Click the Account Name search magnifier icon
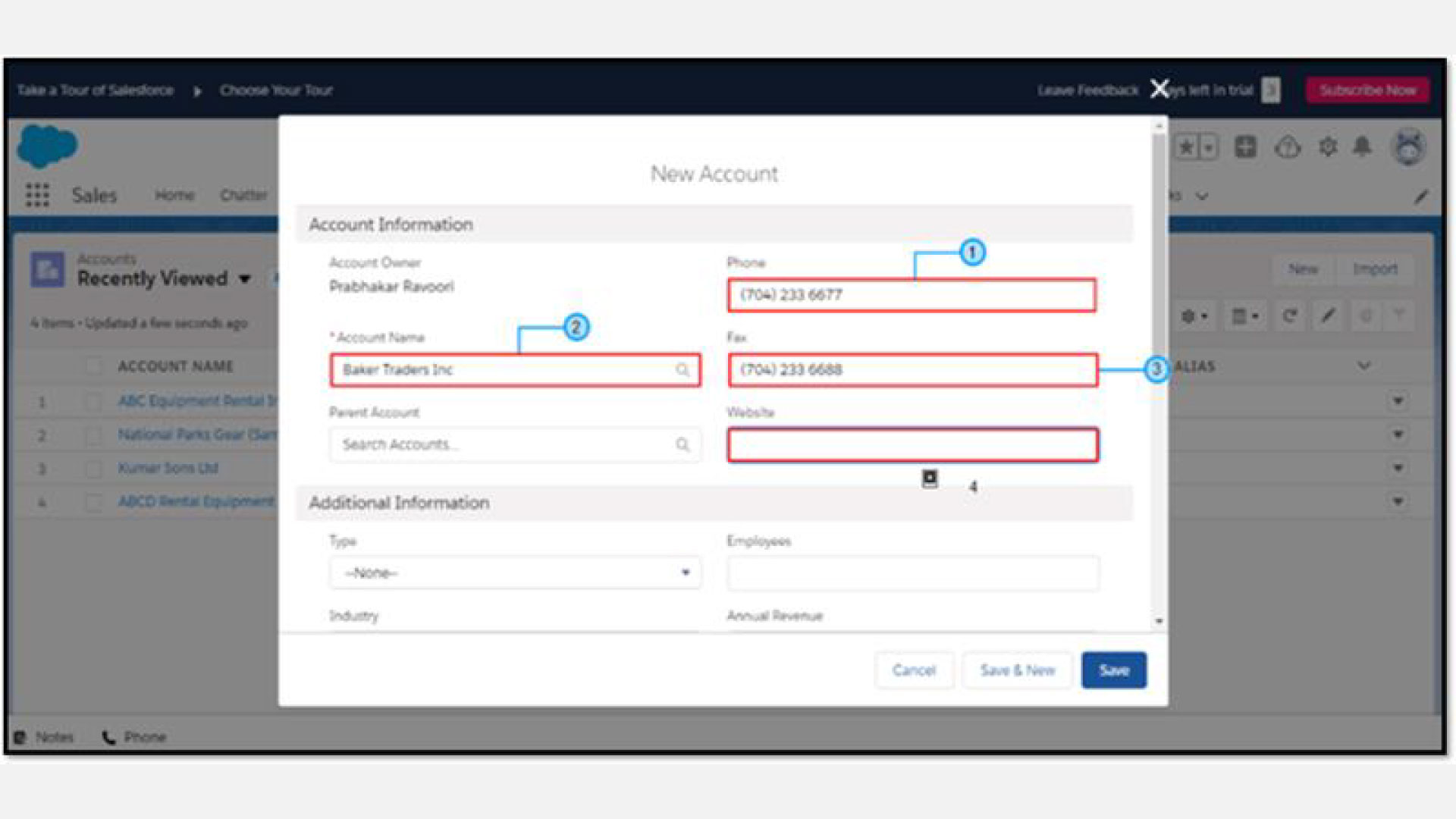Viewport: 1456px width, 819px height. (682, 370)
